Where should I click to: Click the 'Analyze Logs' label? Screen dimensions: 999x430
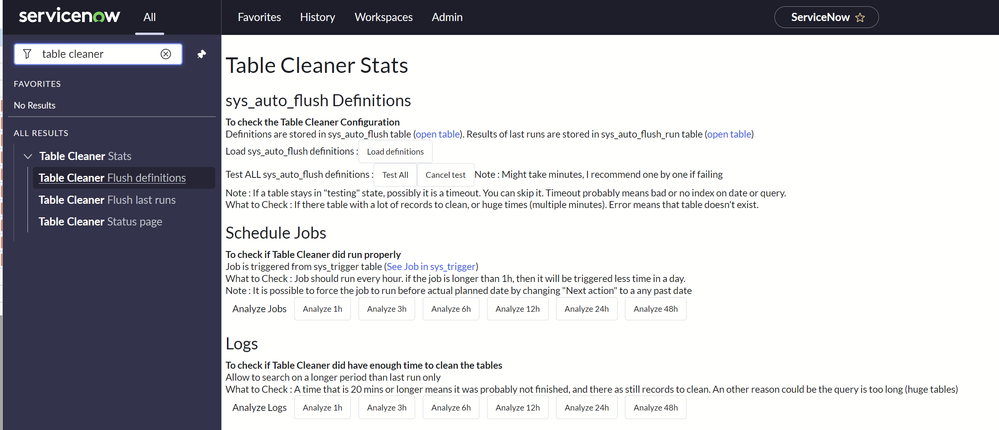pyautogui.click(x=259, y=408)
